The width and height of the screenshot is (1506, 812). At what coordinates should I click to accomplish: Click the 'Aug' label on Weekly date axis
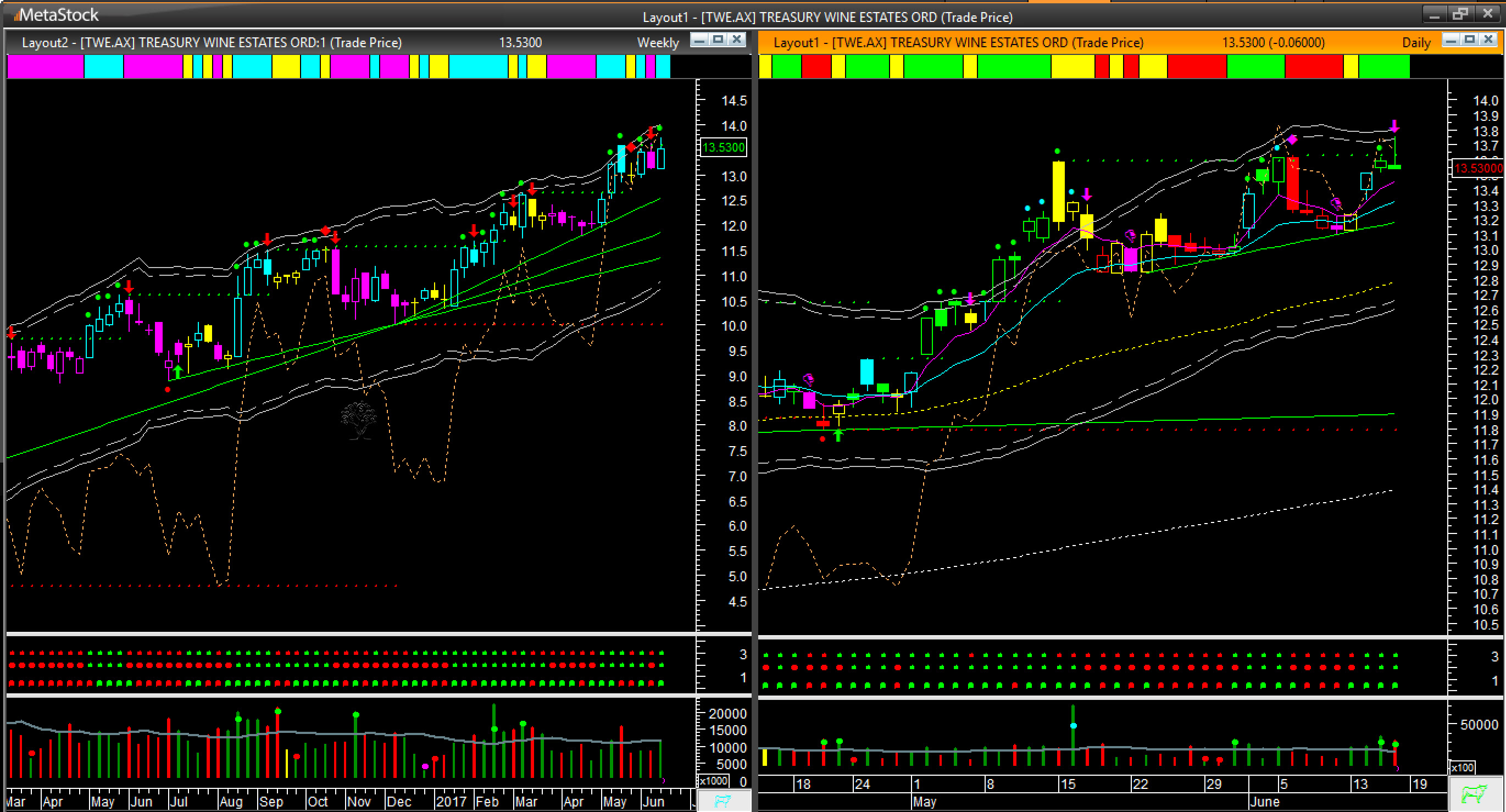tap(231, 801)
